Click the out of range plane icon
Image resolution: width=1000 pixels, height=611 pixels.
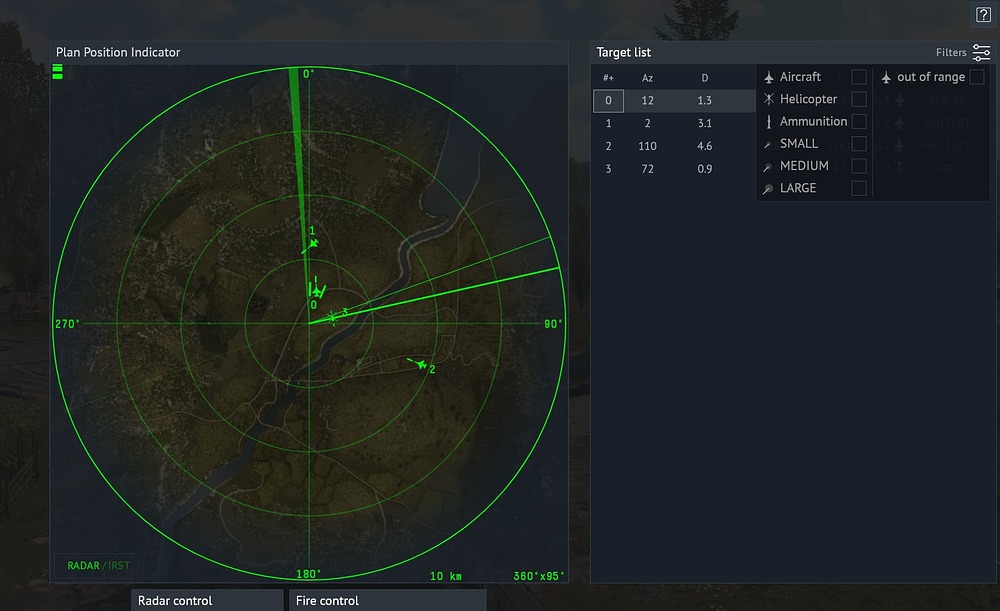pos(886,77)
